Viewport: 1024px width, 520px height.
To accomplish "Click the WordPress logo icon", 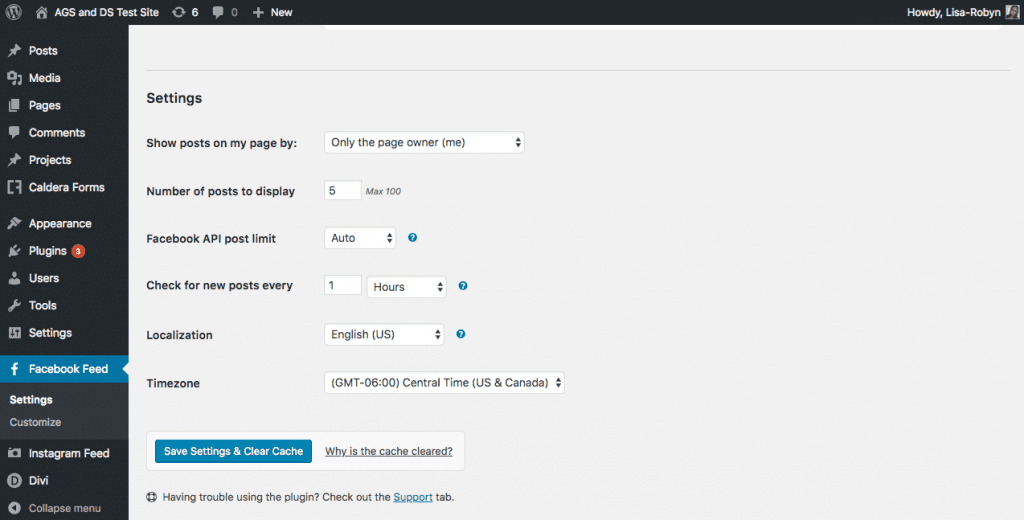I will point(14,12).
